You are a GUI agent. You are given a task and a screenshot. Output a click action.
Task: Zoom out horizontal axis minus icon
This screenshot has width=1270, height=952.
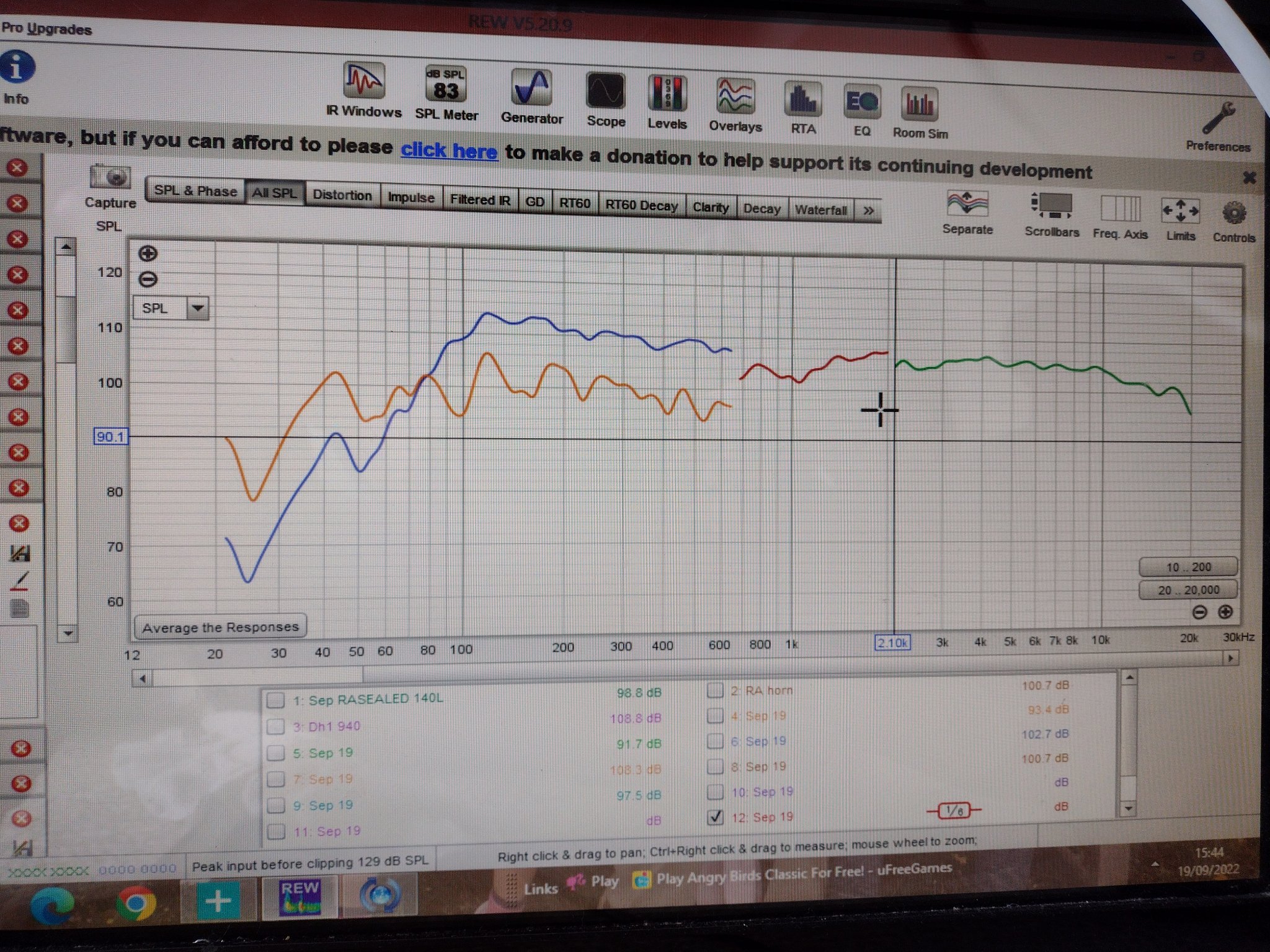(1200, 612)
